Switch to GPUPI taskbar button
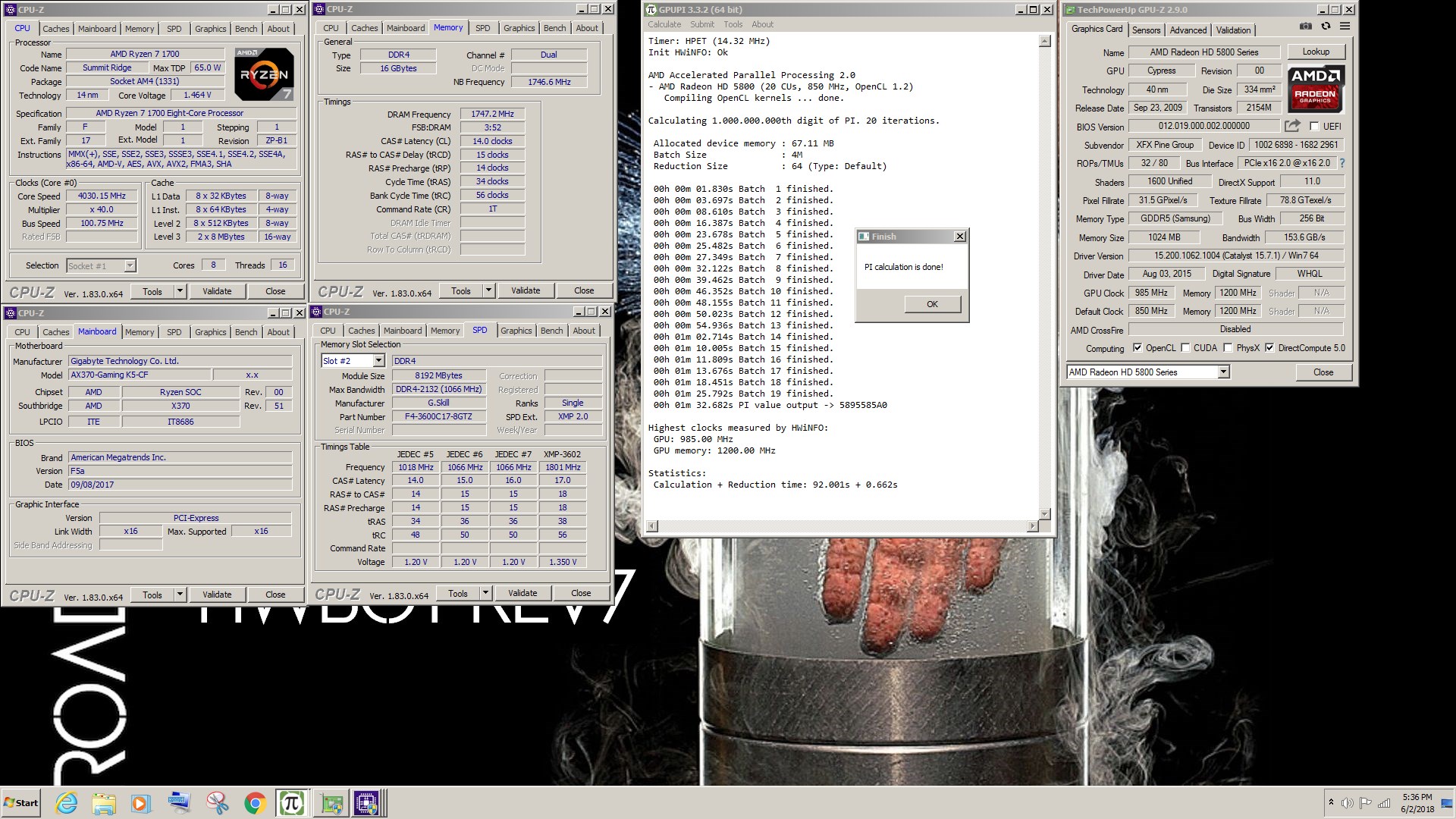The width and height of the screenshot is (1456, 819). coord(292,803)
